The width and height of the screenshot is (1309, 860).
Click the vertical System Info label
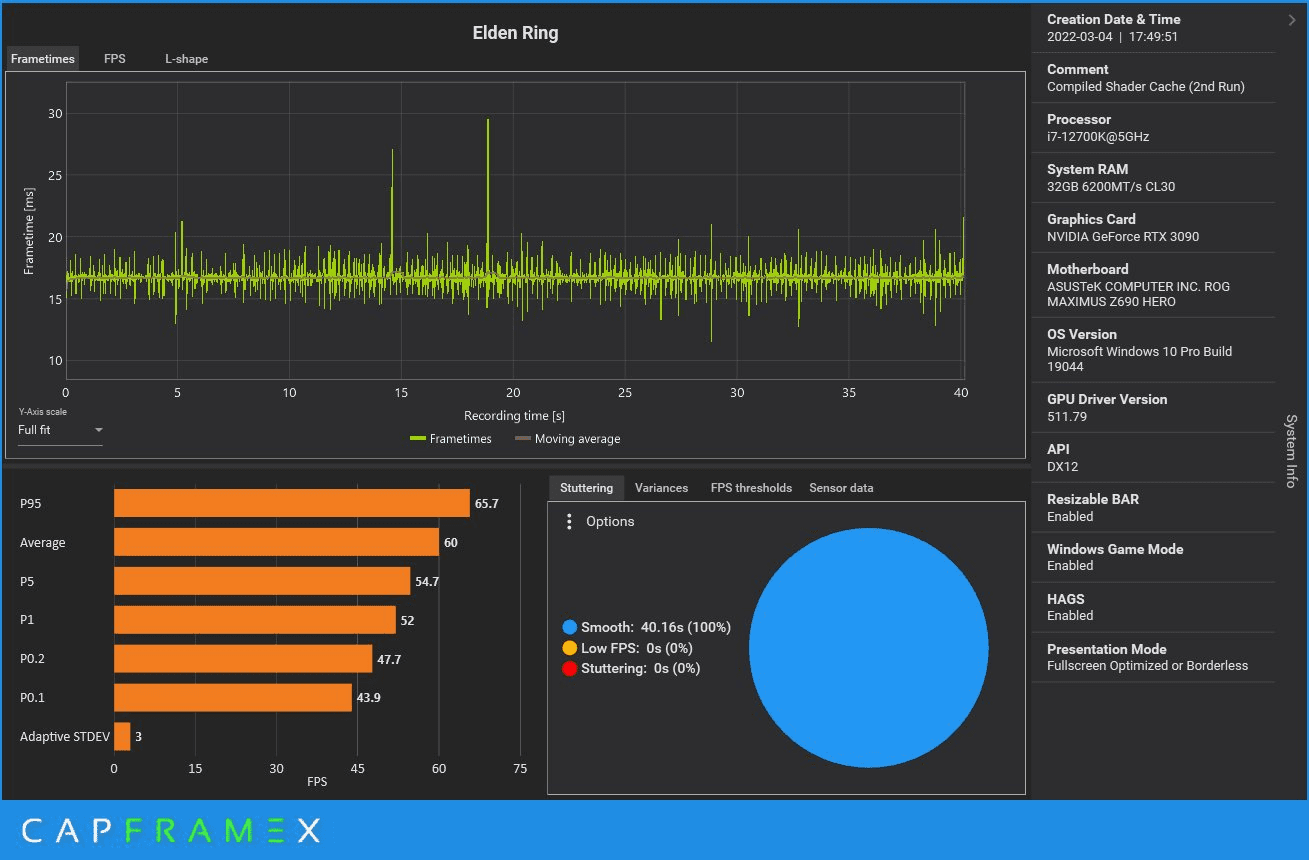click(x=1291, y=451)
